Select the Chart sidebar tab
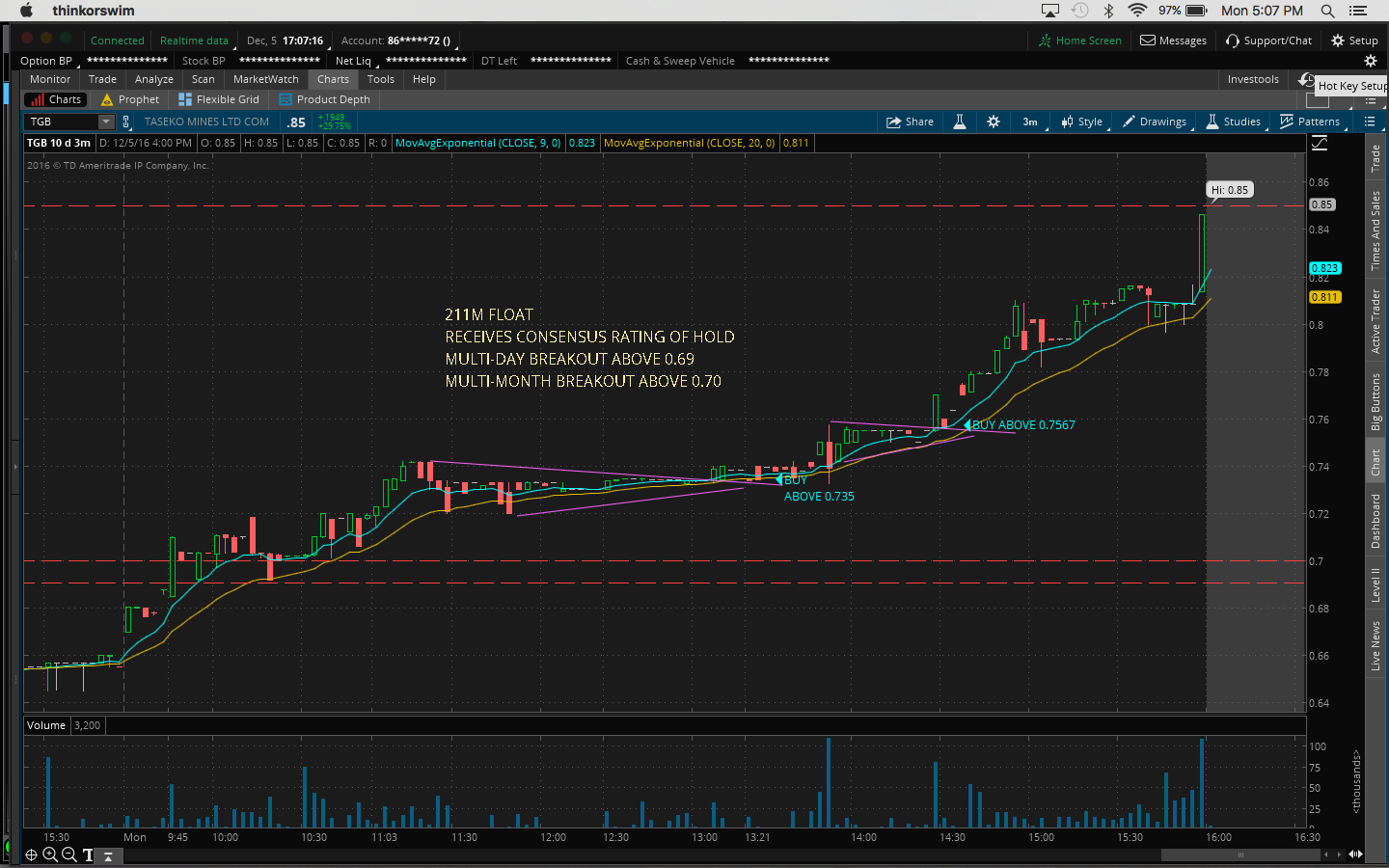This screenshot has height=868, width=1389. (x=1376, y=463)
